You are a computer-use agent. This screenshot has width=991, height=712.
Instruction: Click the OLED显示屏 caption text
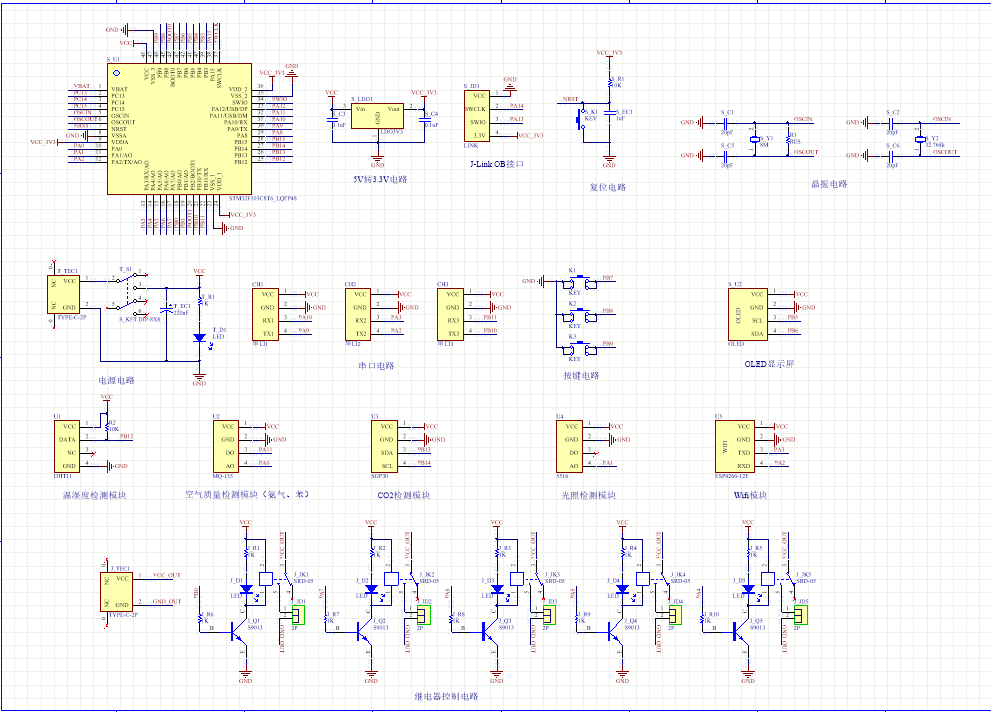(768, 364)
